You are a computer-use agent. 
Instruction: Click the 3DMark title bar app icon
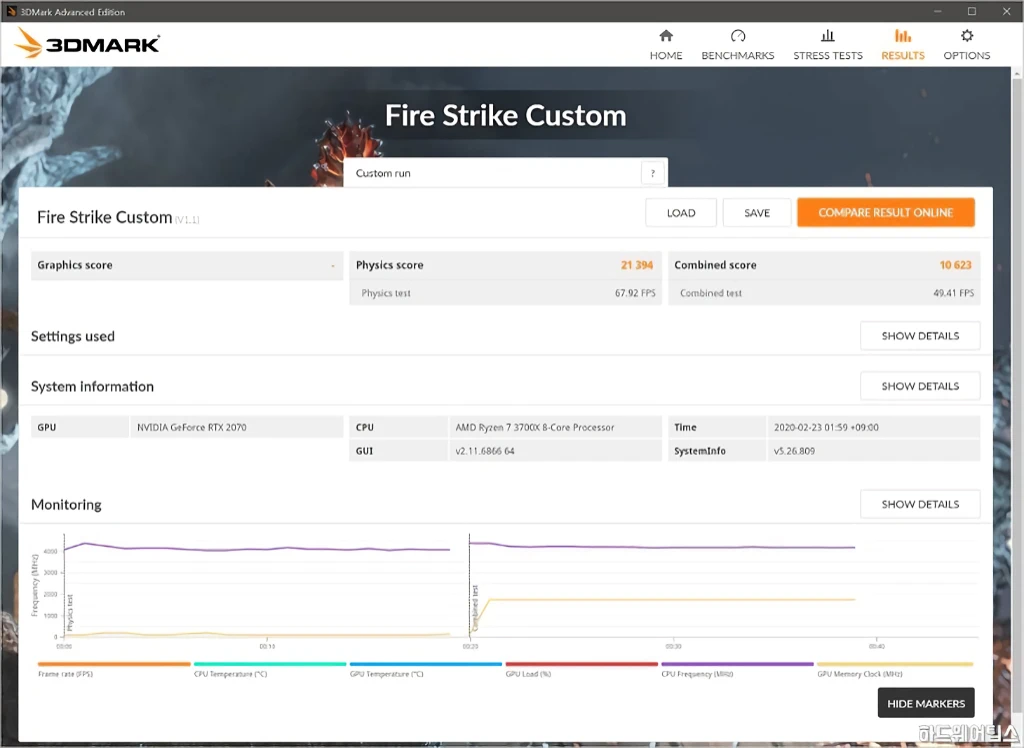pyautogui.click(x=10, y=11)
